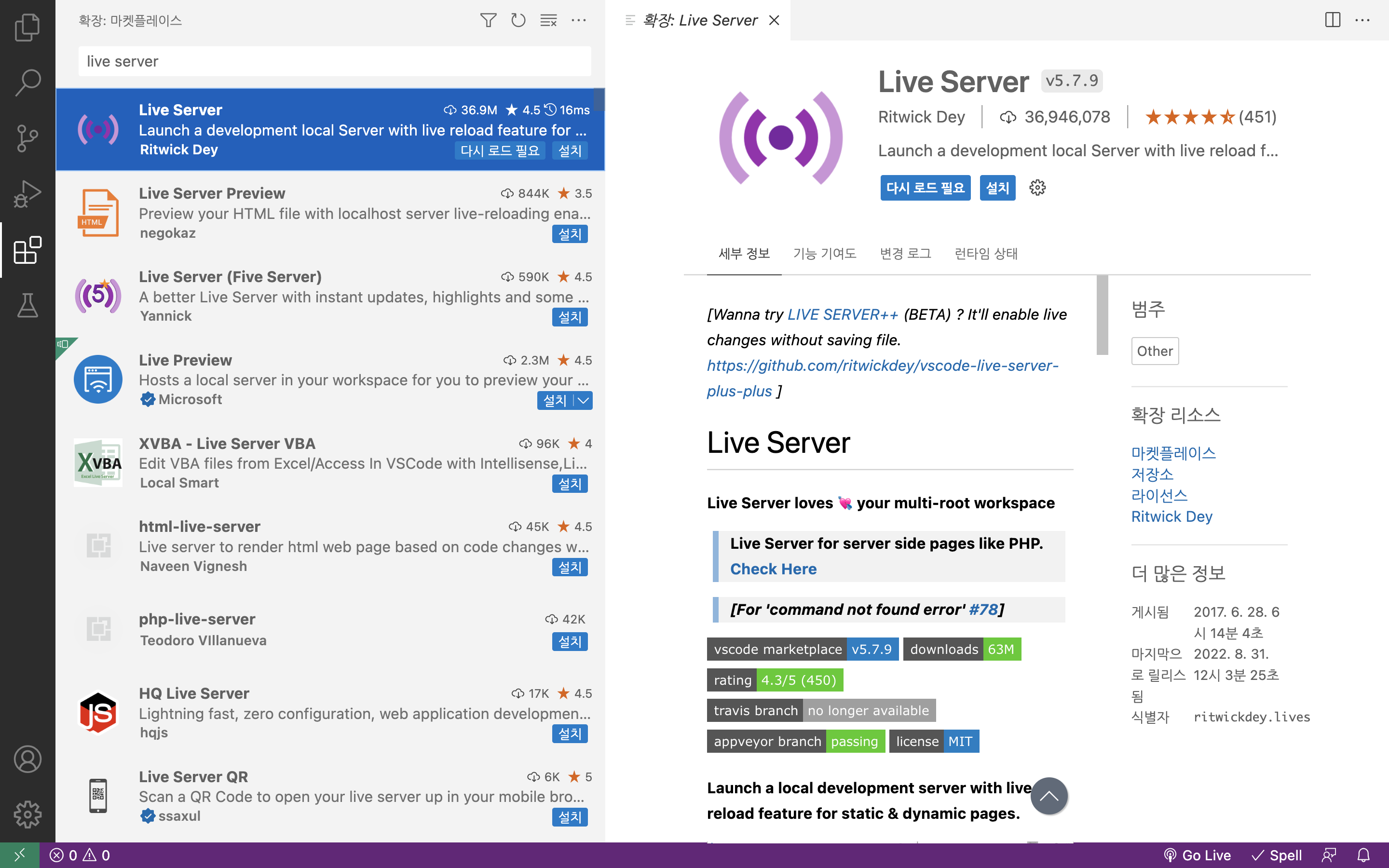Screen dimensions: 1389x868
Task: Switch to the 변경 로그 tab
Action: click(x=905, y=254)
